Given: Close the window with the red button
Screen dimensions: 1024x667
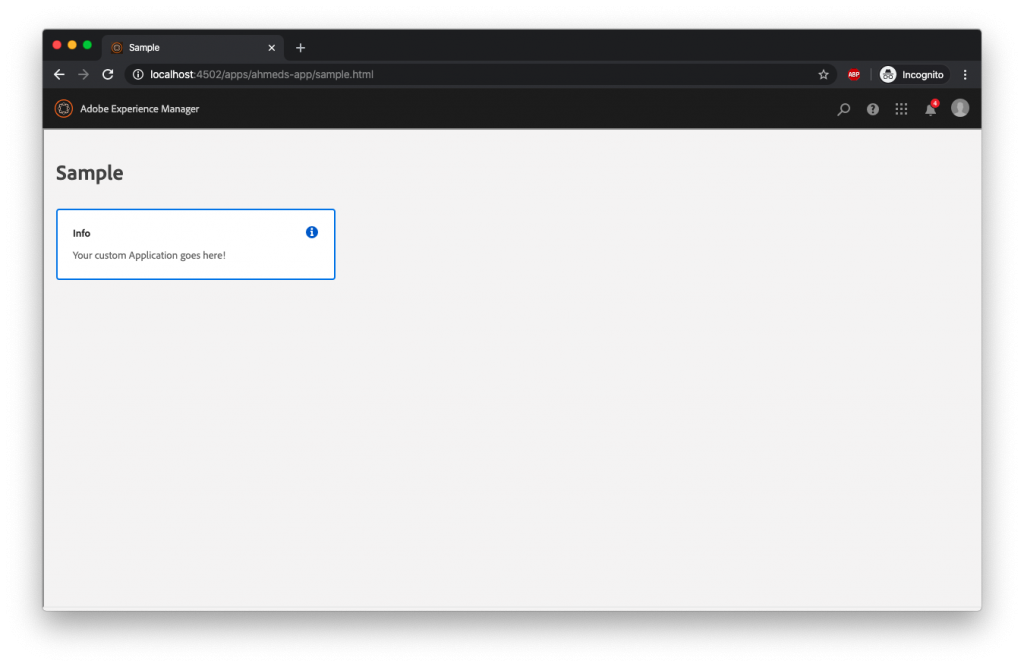Looking at the screenshot, I should pyautogui.click(x=57, y=45).
